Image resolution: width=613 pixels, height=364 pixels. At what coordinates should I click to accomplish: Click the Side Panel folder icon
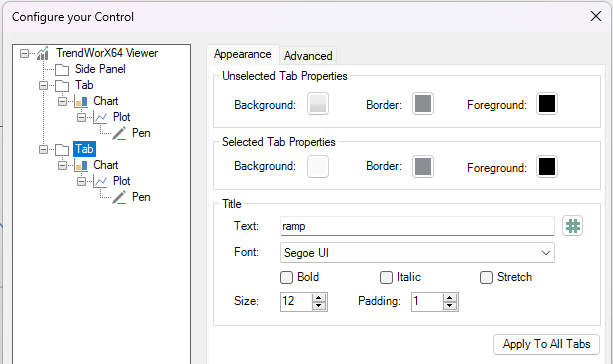point(62,70)
